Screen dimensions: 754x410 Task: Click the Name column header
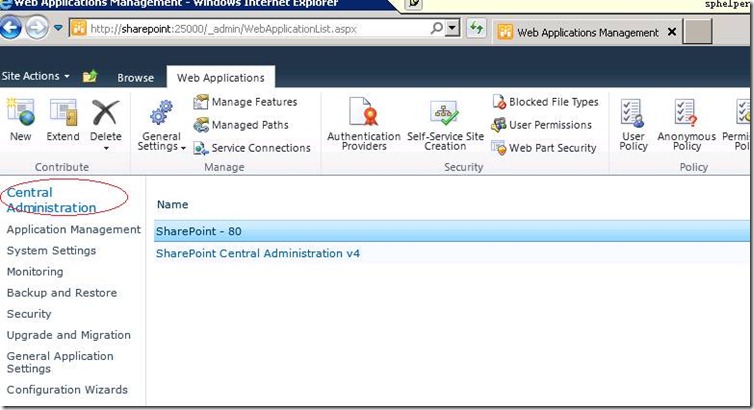point(172,204)
